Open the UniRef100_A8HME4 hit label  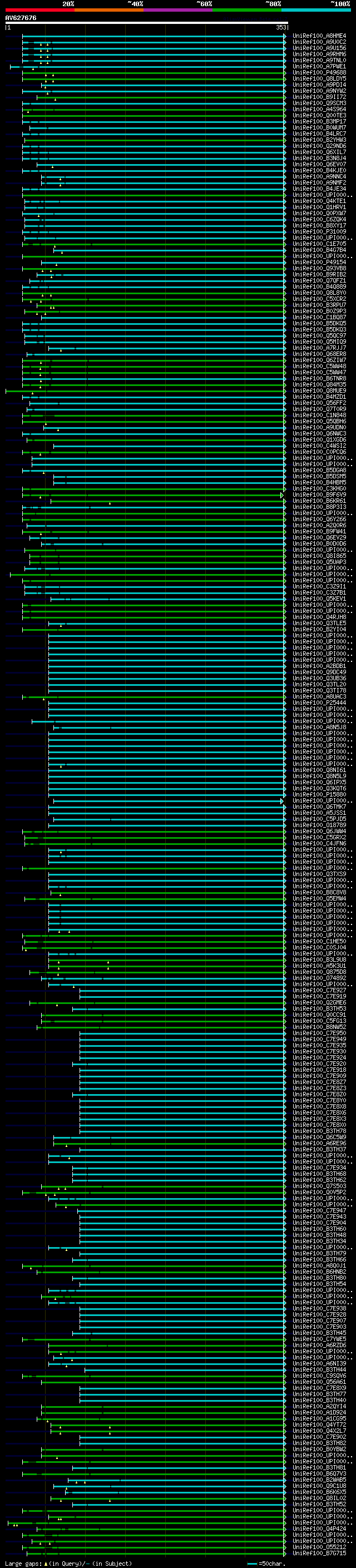tap(319, 36)
